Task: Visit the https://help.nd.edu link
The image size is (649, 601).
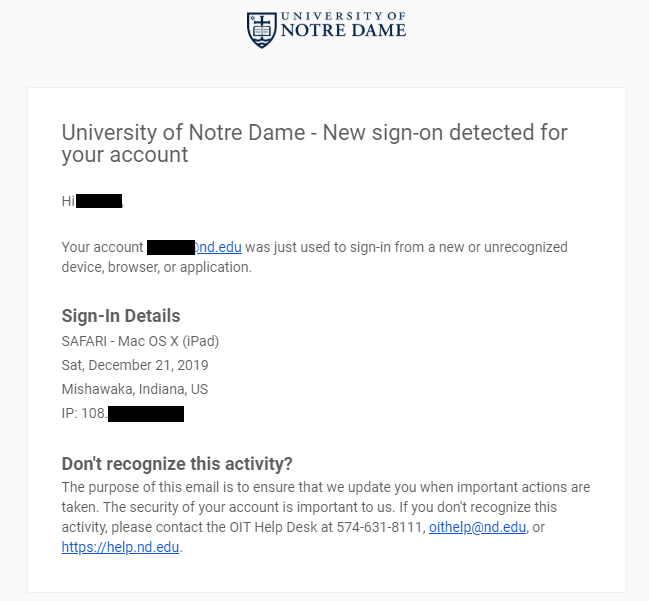Action: 120,547
